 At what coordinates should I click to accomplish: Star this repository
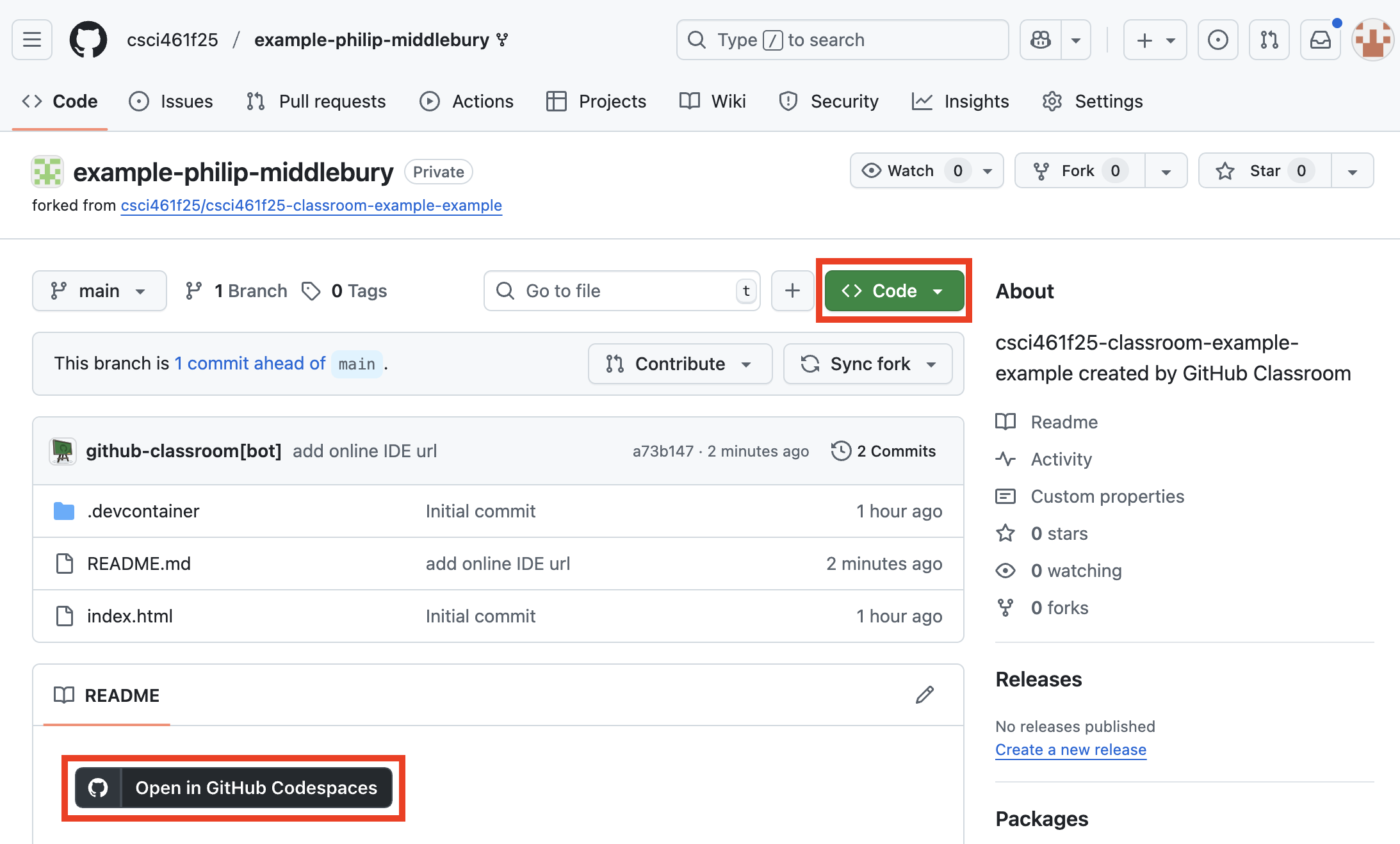[1265, 170]
